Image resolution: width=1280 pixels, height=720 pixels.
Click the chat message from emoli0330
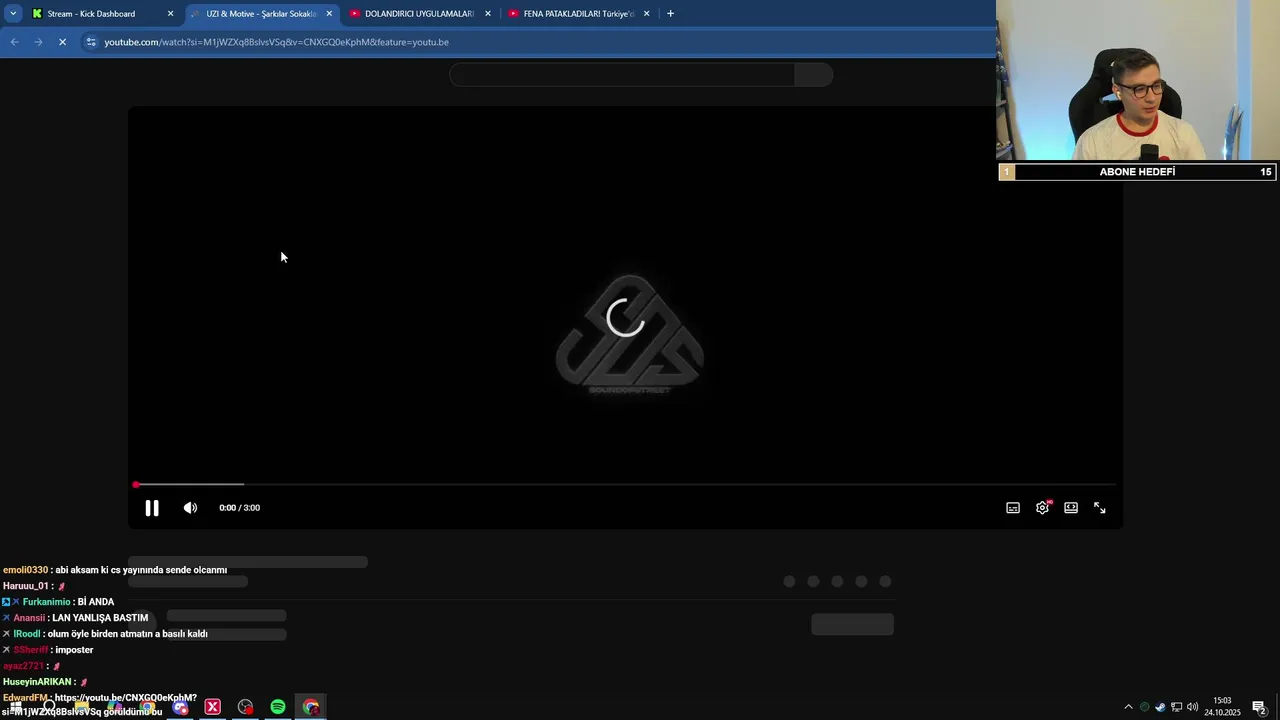coord(115,570)
